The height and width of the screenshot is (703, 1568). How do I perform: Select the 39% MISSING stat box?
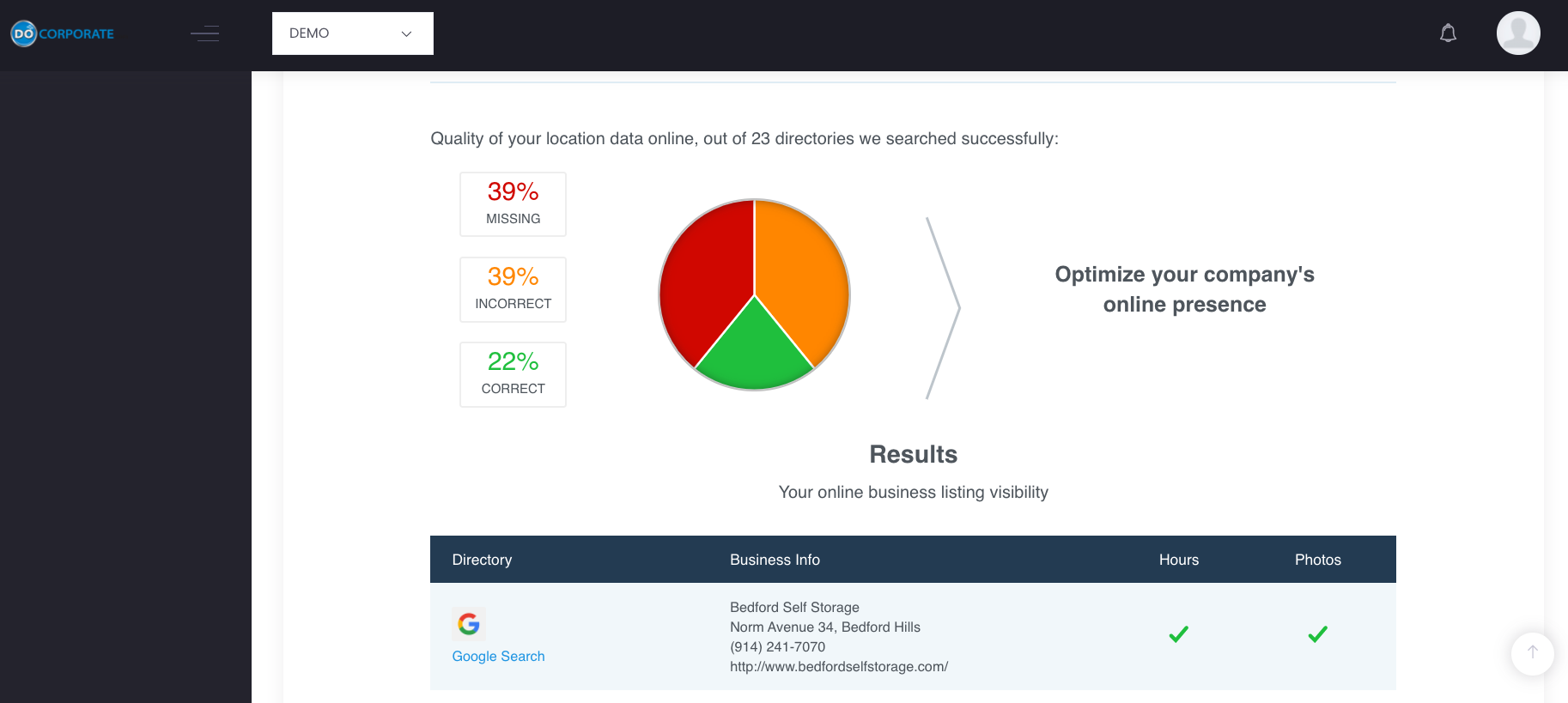[513, 204]
